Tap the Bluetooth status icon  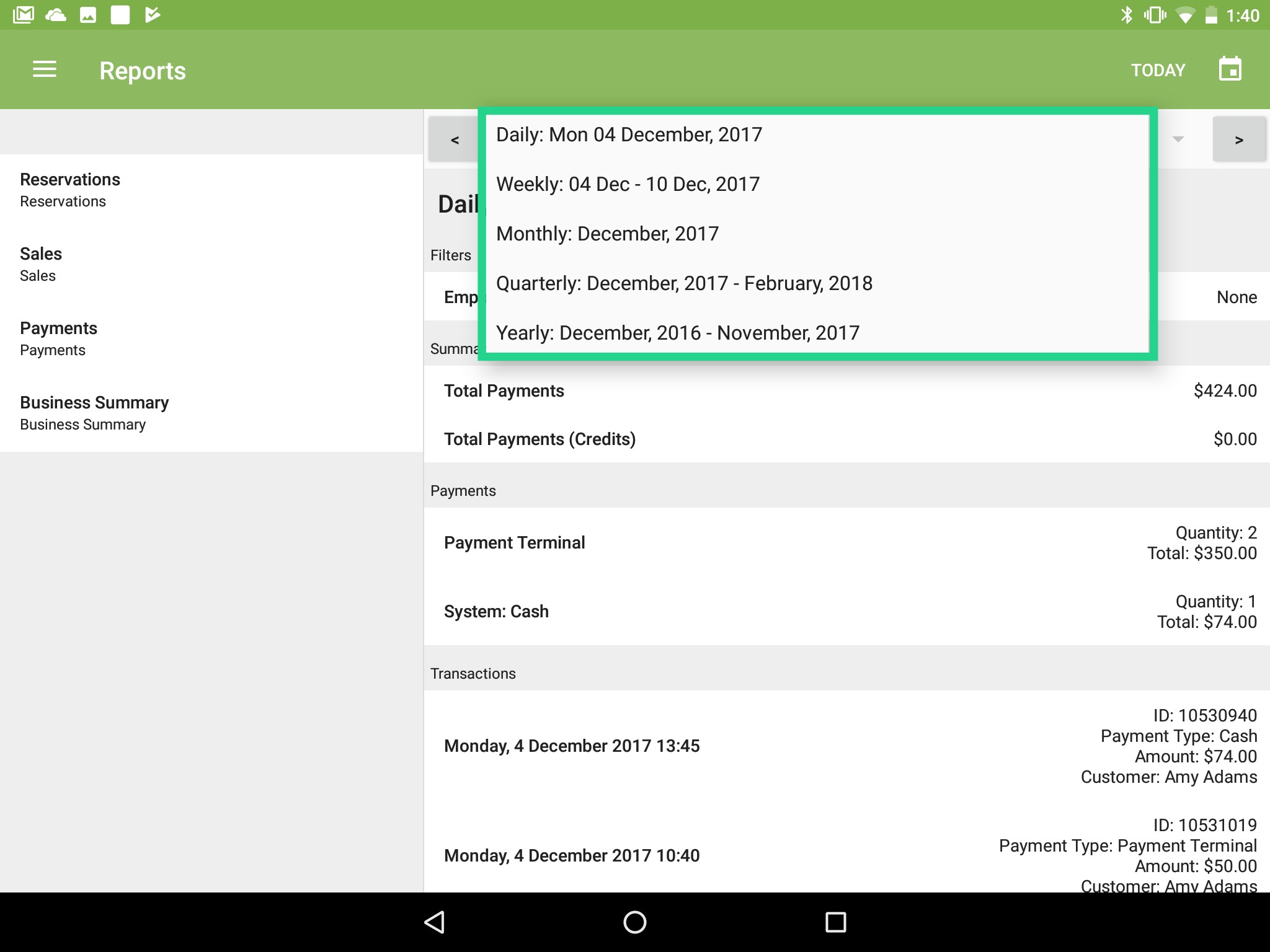[x=1127, y=14]
